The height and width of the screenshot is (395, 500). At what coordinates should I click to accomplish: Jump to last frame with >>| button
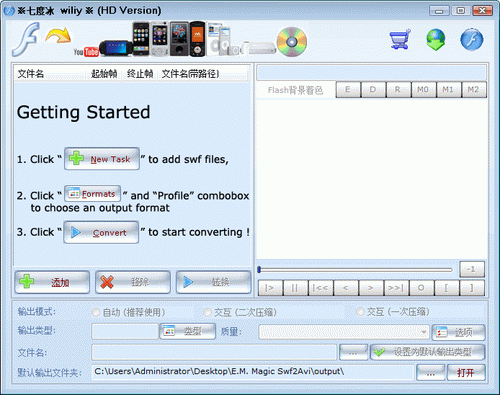pyautogui.click(x=396, y=288)
